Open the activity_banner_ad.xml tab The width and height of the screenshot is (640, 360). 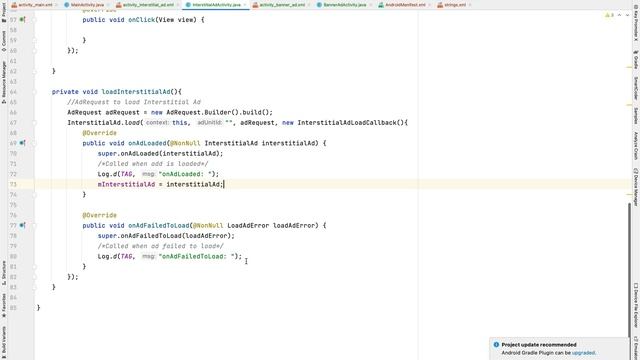click(279, 5)
